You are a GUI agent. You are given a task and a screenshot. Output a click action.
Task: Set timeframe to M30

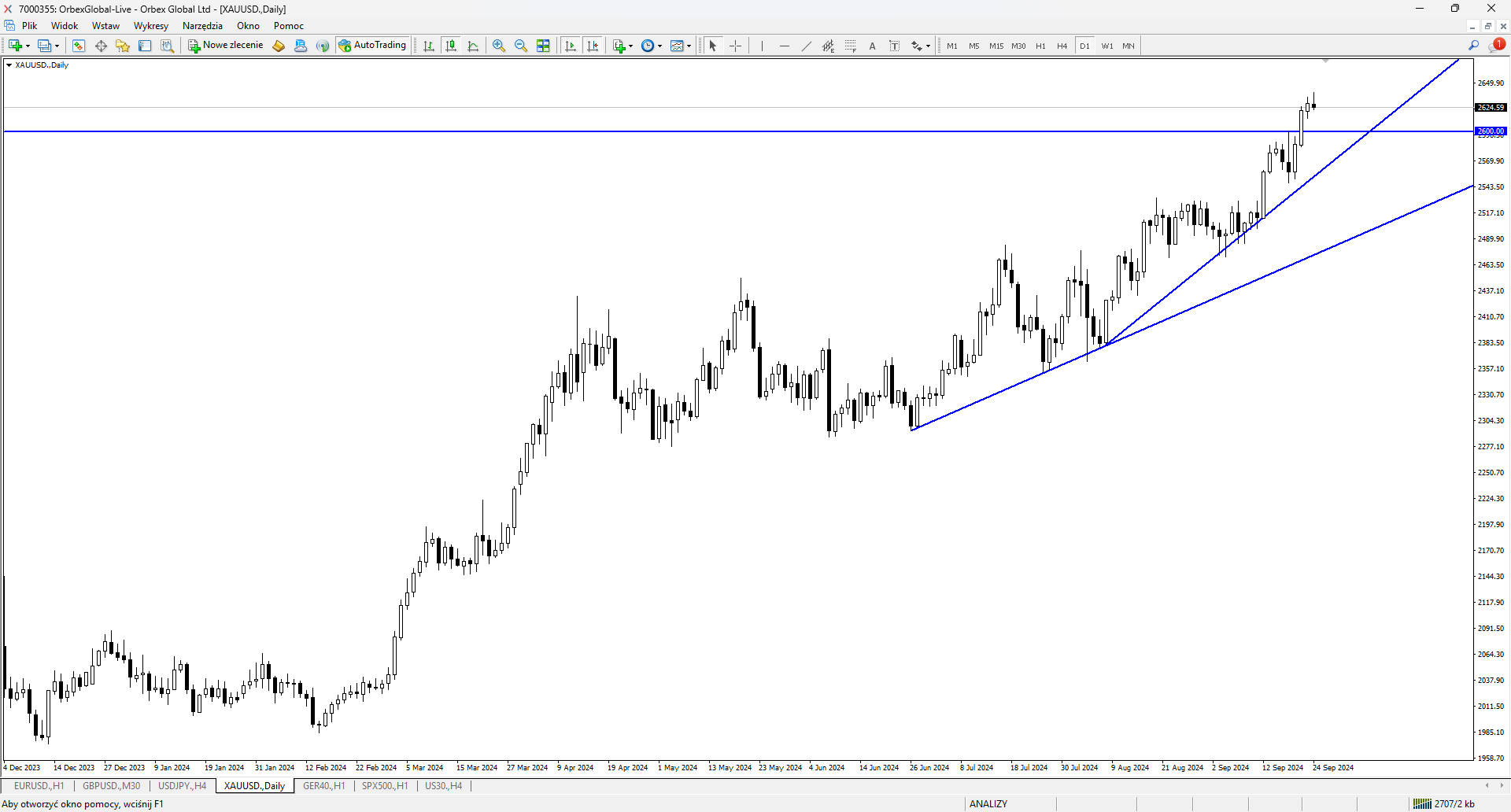pyautogui.click(x=1018, y=46)
